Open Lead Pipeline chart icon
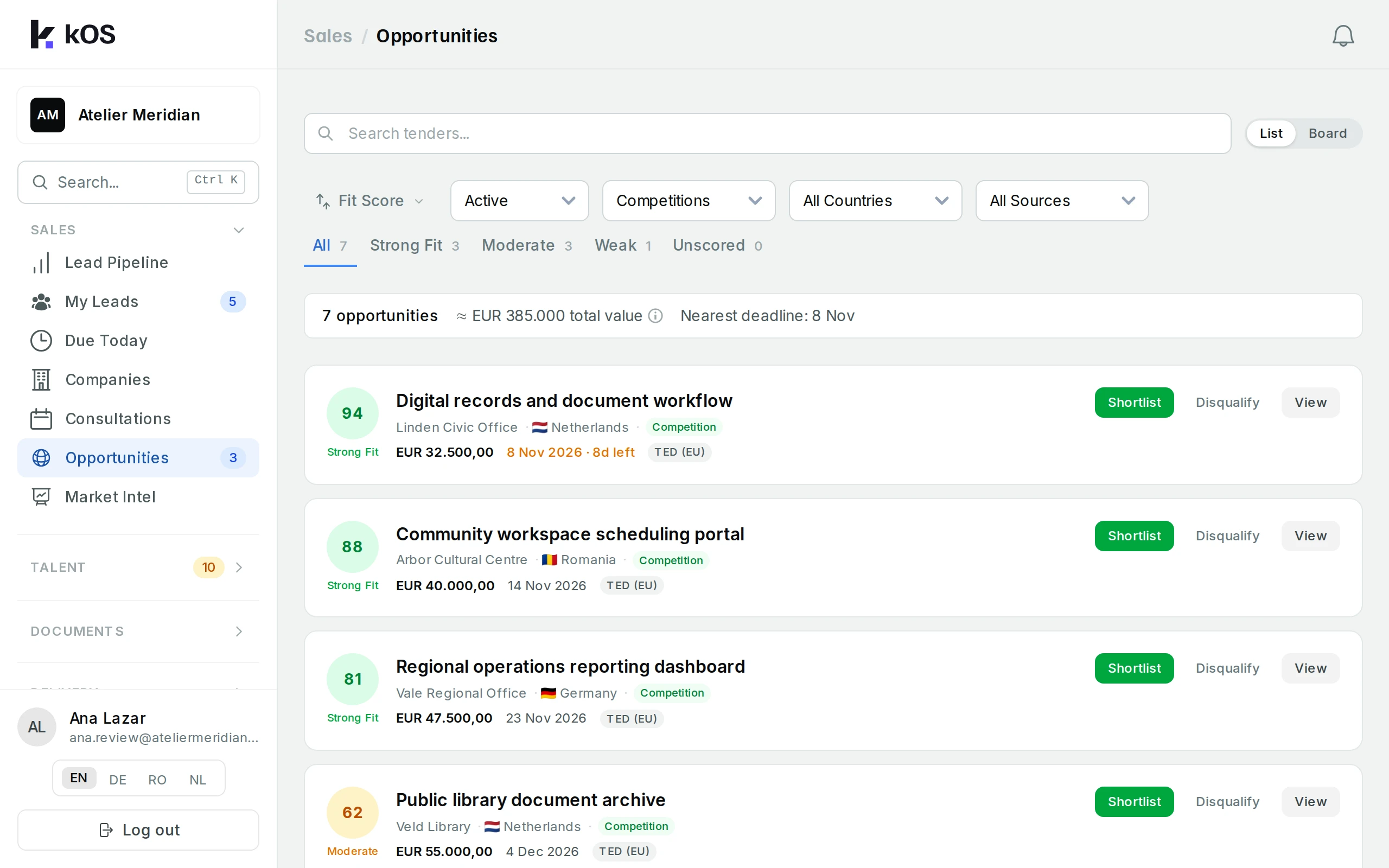 41,263
